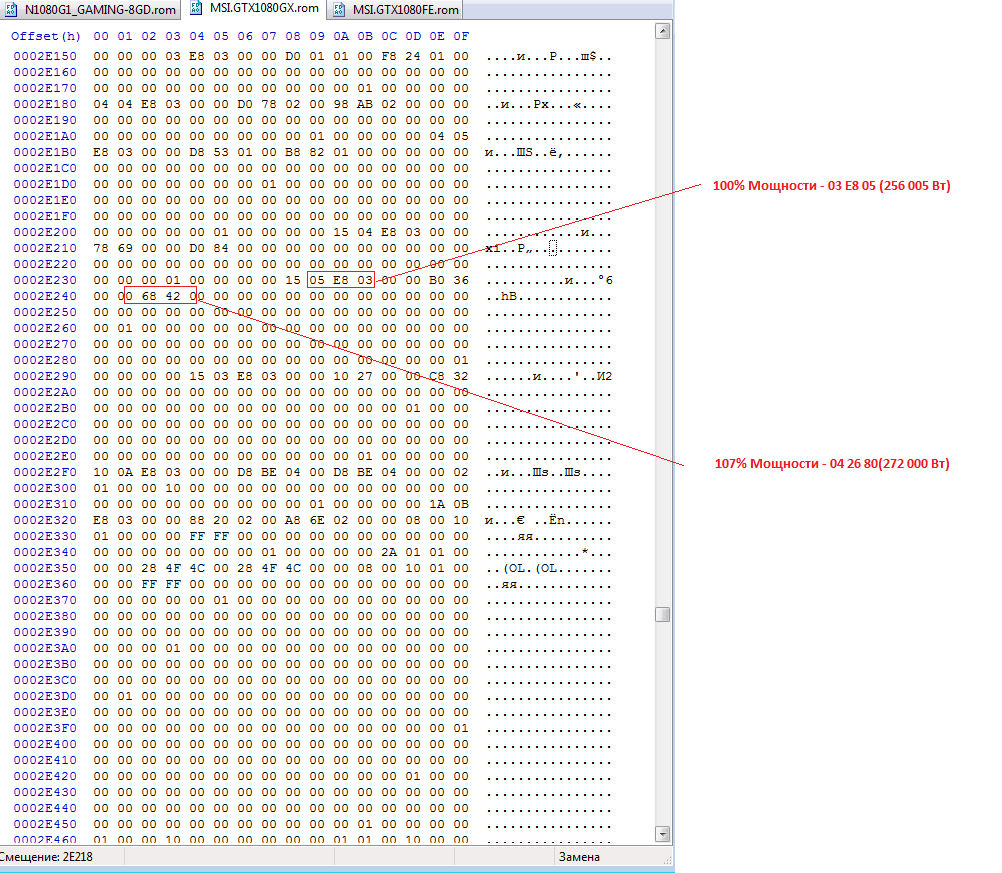This screenshot has width=1002, height=873.
Task: Click byte B8 in row 0002E1B0
Action: (293, 152)
